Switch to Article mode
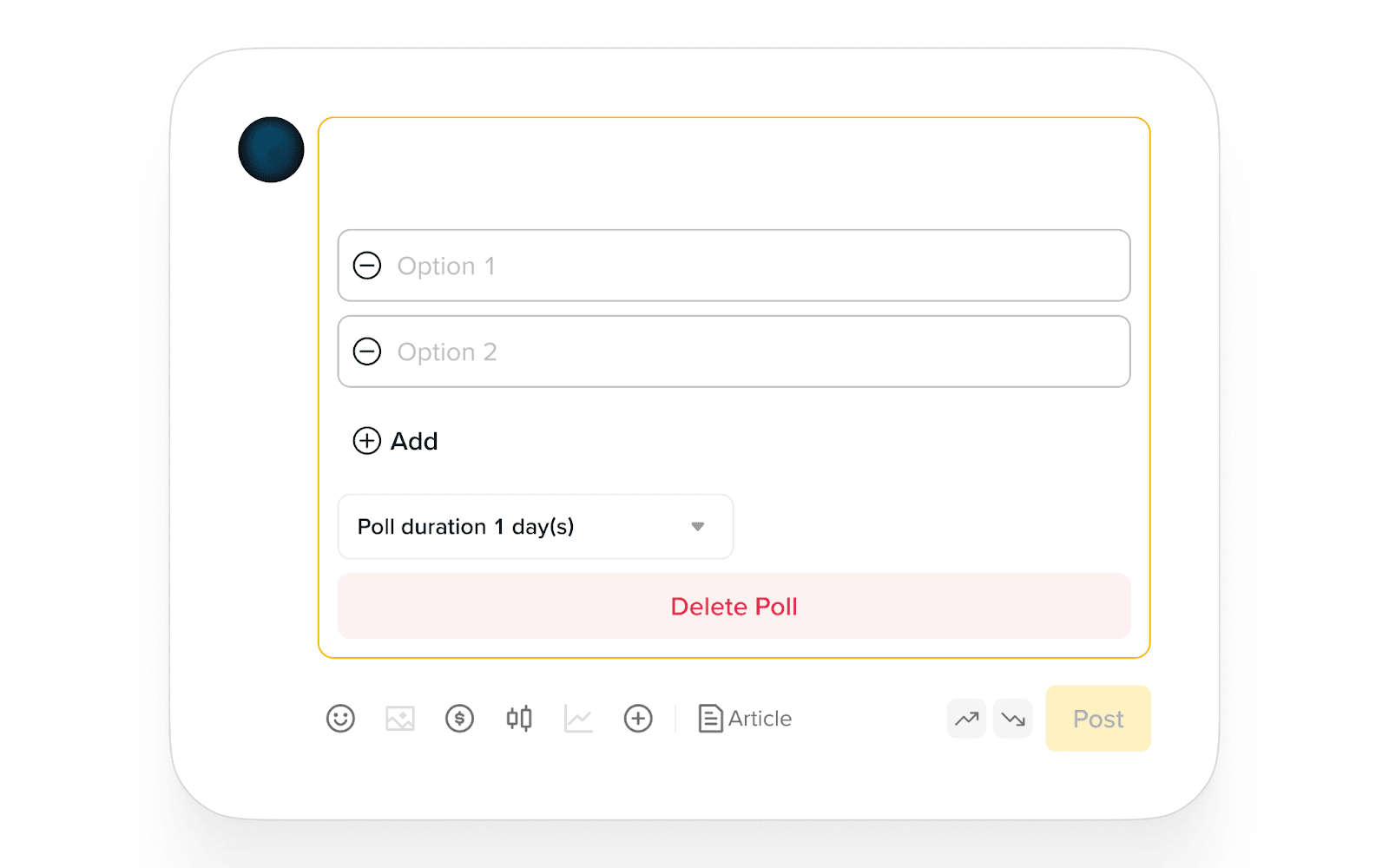Image resolution: width=1389 pixels, height=868 pixels. tap(746, 719)
